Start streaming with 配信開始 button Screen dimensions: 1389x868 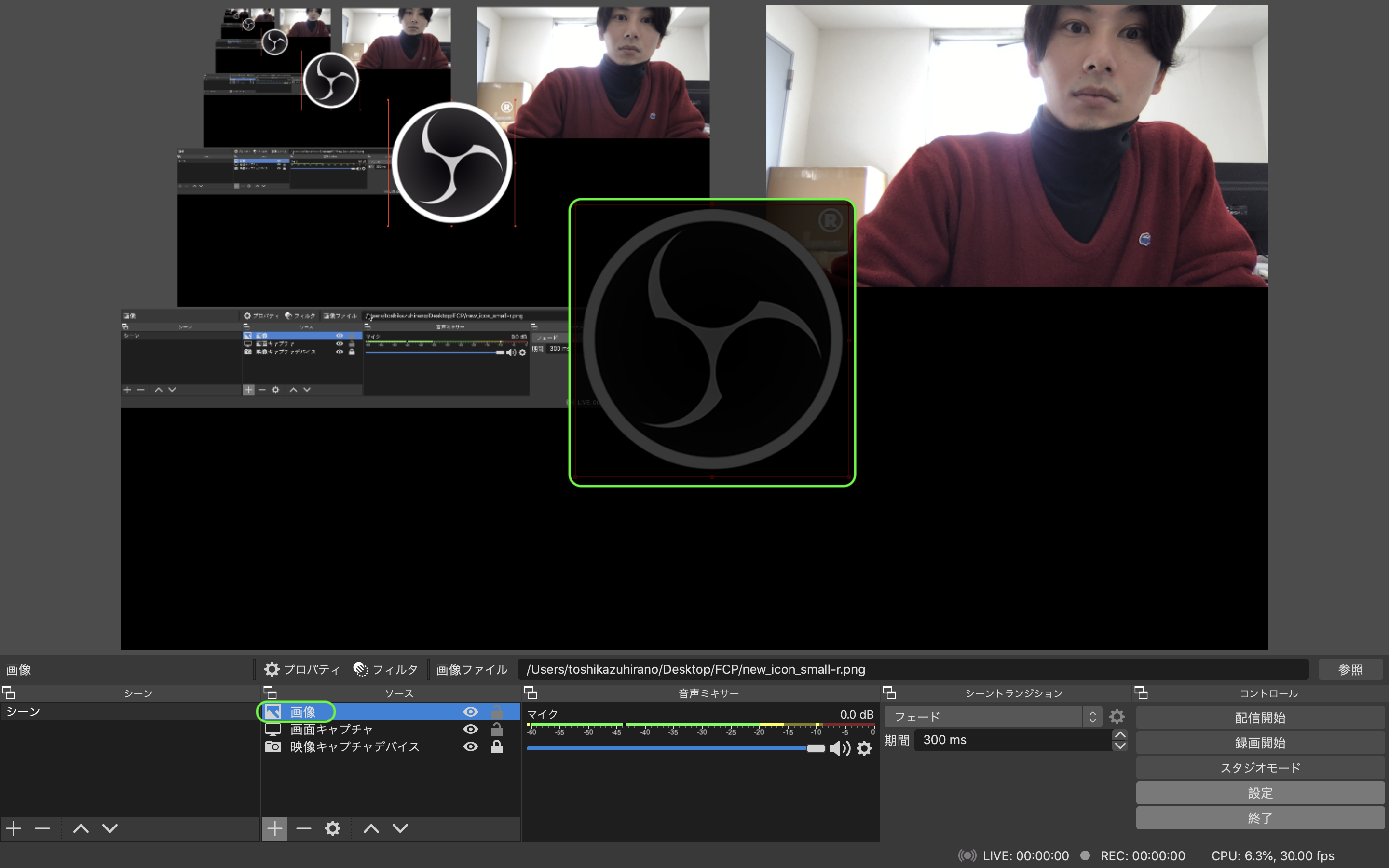(x=1260, y=718)
